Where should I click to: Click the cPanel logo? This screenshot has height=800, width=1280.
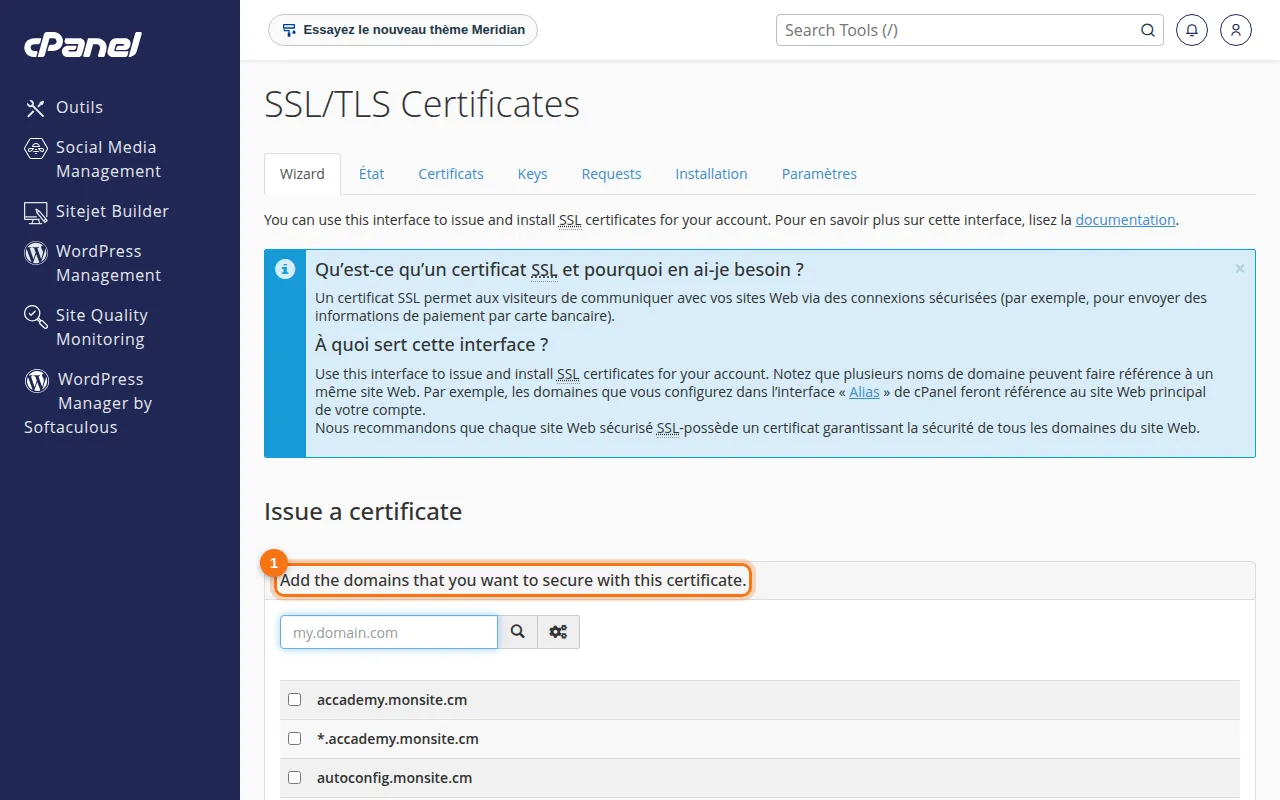pos(83,45)
